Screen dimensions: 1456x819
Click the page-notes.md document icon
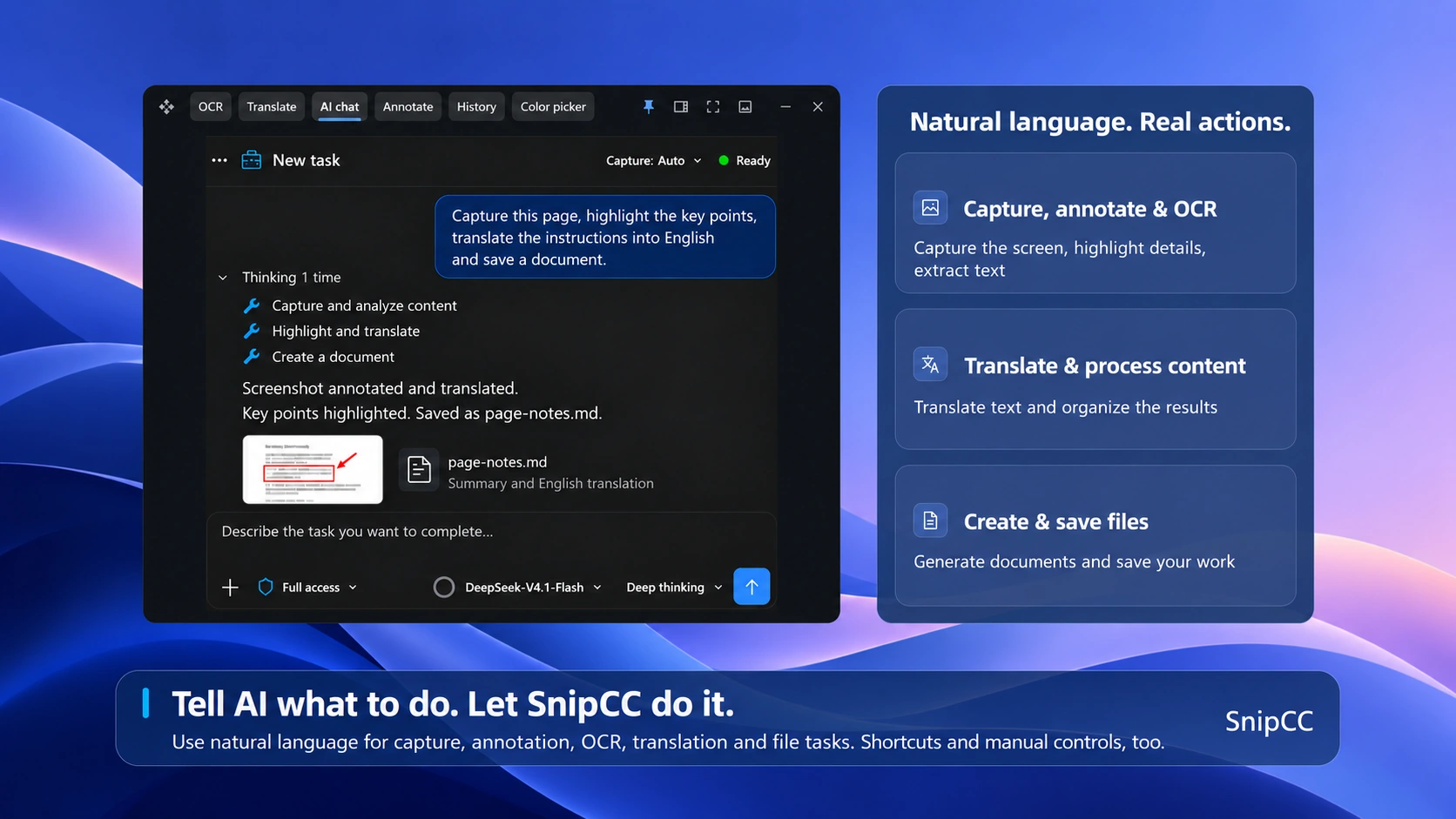(x=419, y=470)
